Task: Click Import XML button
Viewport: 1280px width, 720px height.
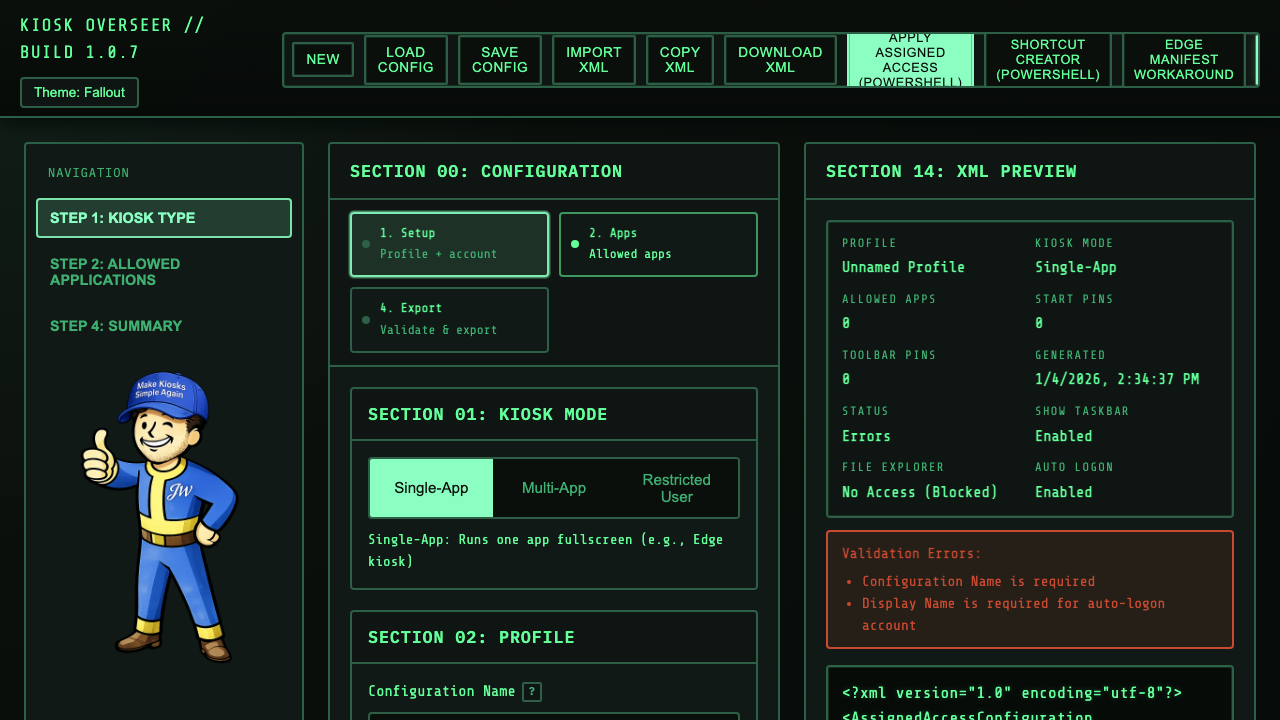Action: pyautogui.click(x=594, y=60)
